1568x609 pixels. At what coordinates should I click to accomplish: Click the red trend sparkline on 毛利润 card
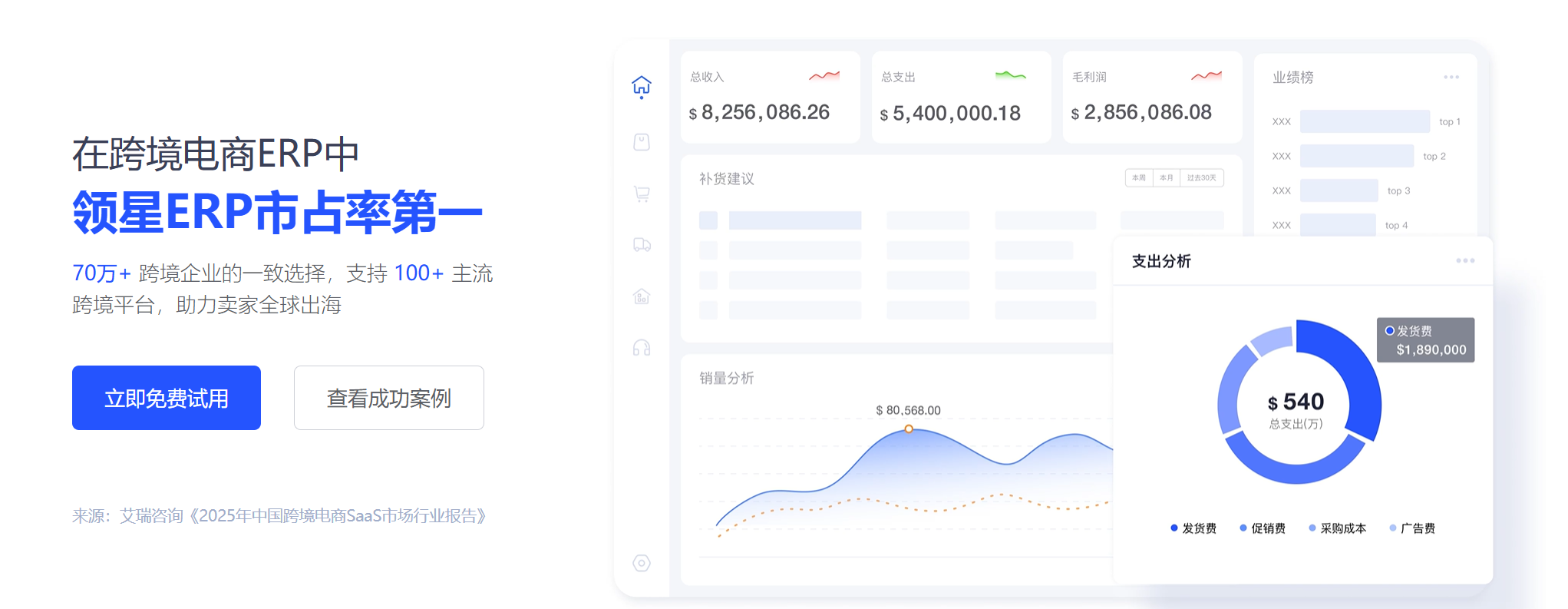click(x=1207, y=75)
